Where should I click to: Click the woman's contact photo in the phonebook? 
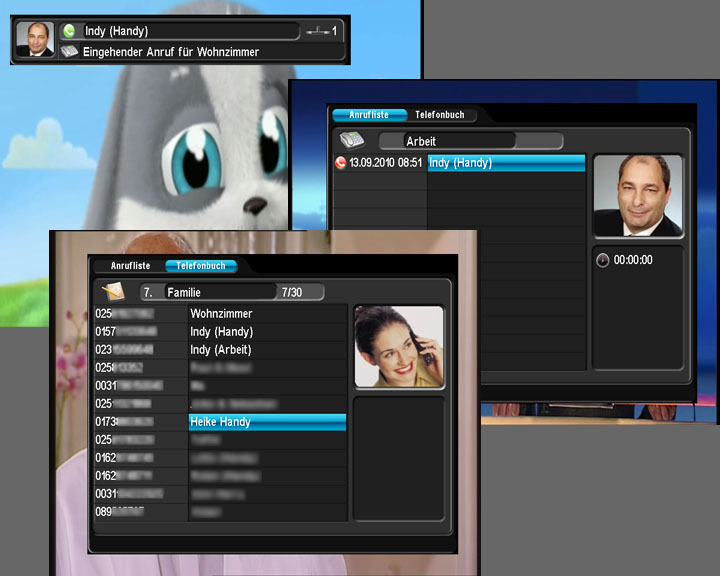point(398,347)
